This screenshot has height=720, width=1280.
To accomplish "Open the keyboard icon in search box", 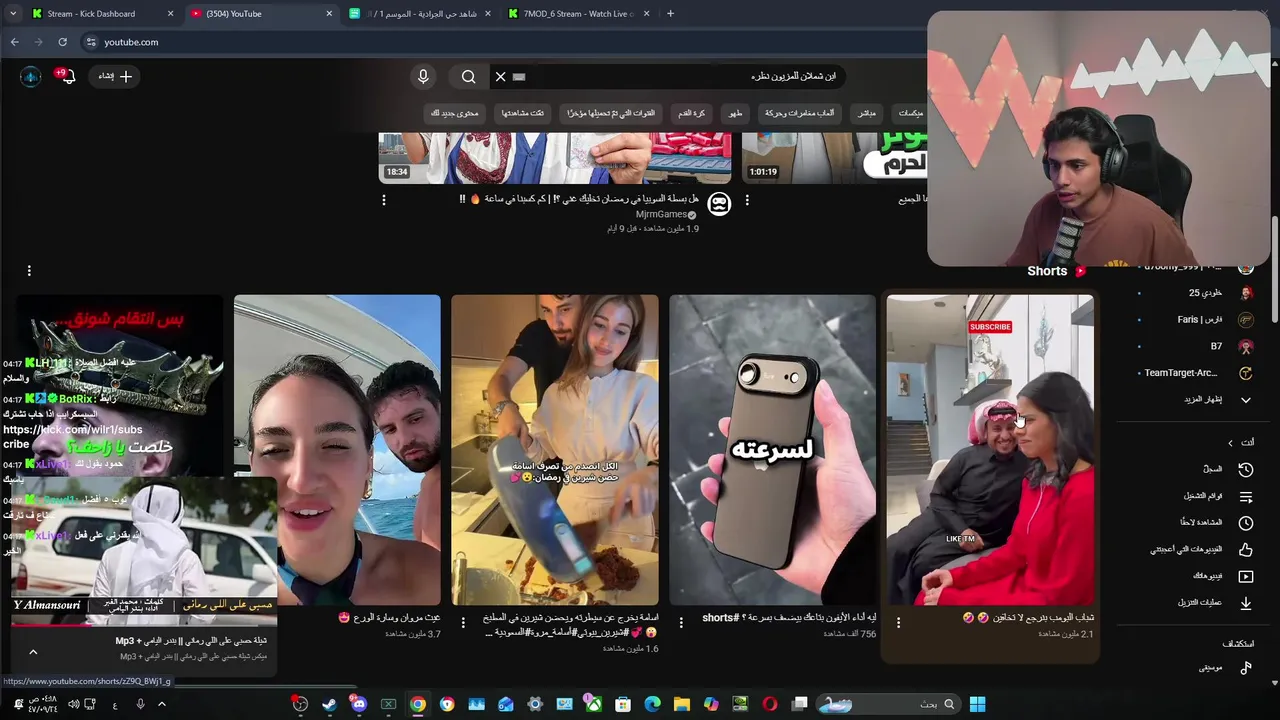I will coord(519,76).
